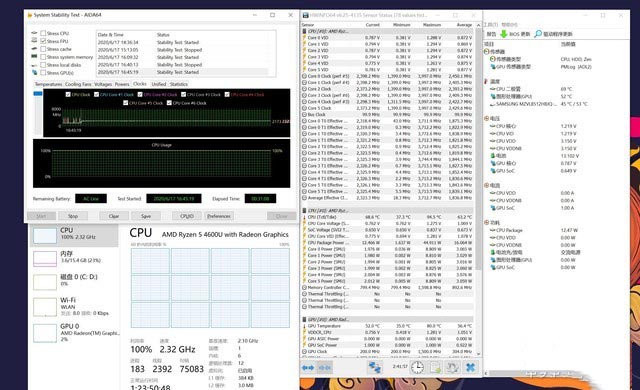Screen dimensions: 640x390
Task: Click the driver update magnifier icon
Action: pyautogui.click(x=538, y=34)
